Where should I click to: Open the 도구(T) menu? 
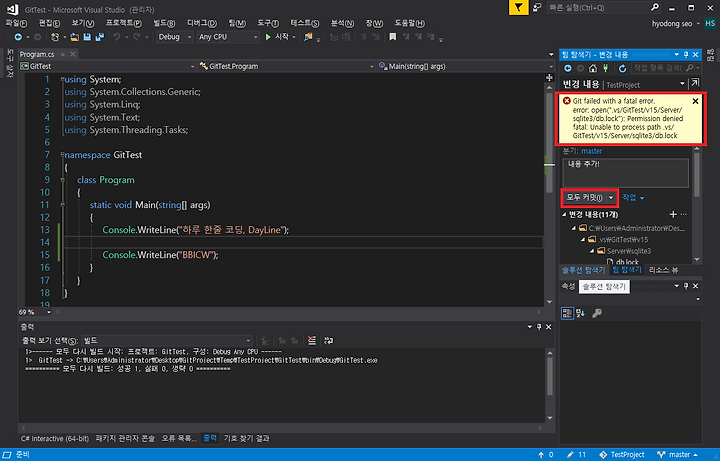pos(268,23)
